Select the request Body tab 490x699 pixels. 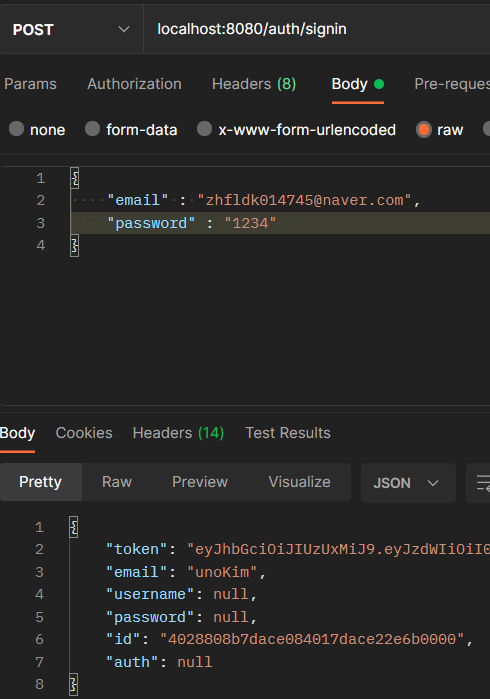(x=358, y=84)
